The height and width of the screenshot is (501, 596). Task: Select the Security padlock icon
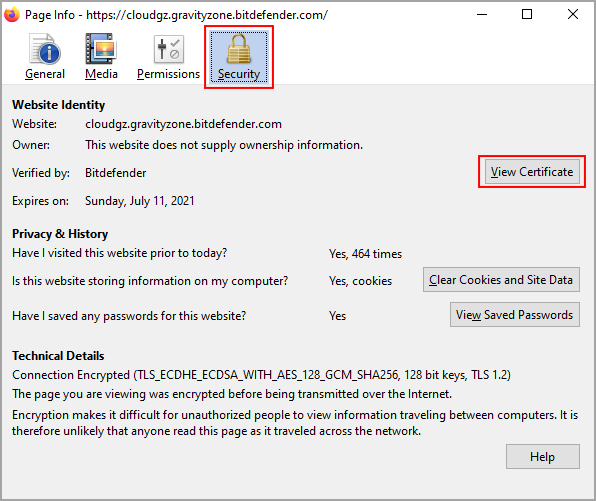coord(239,49)
